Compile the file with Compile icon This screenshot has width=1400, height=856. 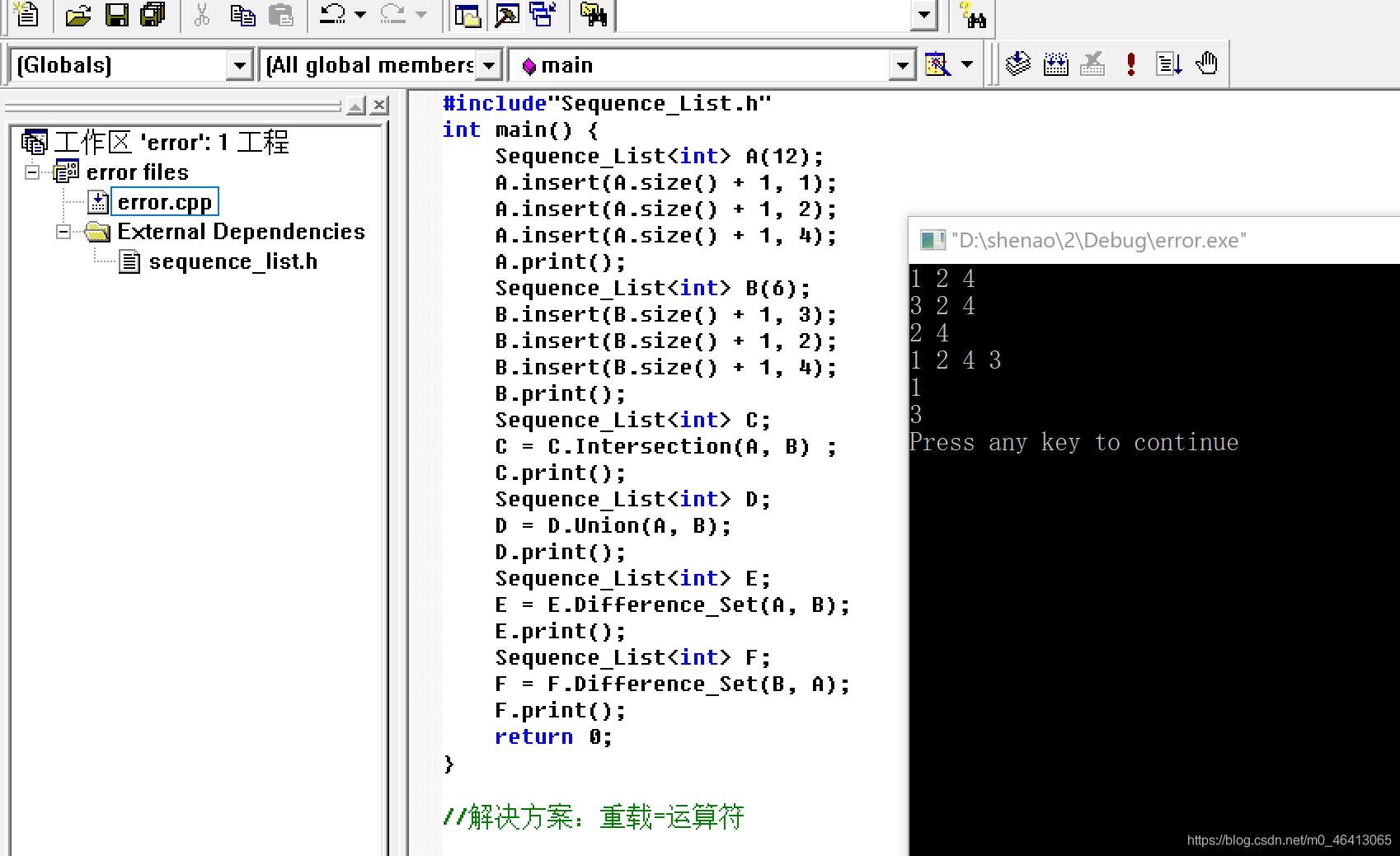(1018, 63)
